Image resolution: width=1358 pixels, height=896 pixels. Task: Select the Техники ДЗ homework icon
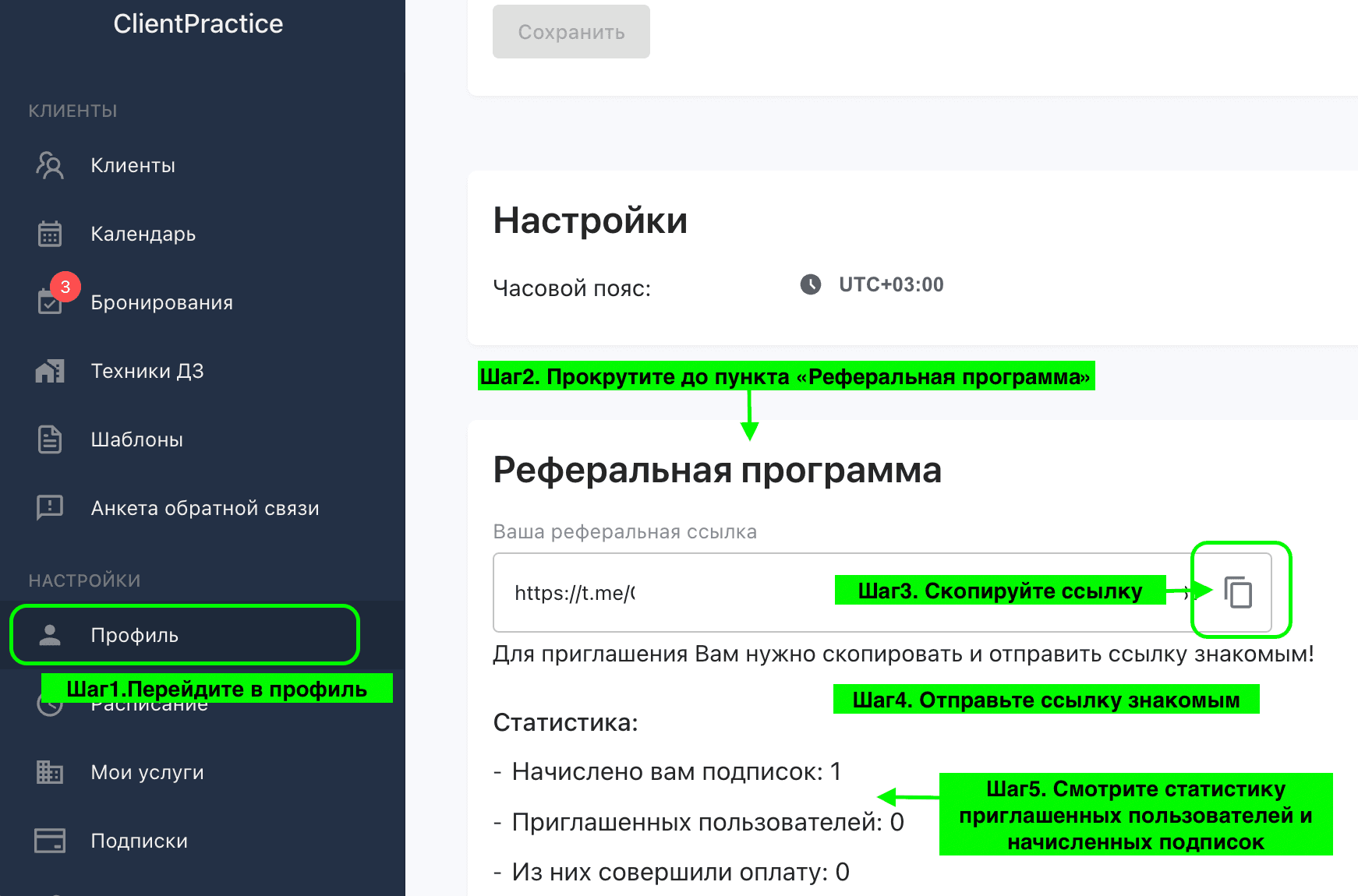coord(49,371)
